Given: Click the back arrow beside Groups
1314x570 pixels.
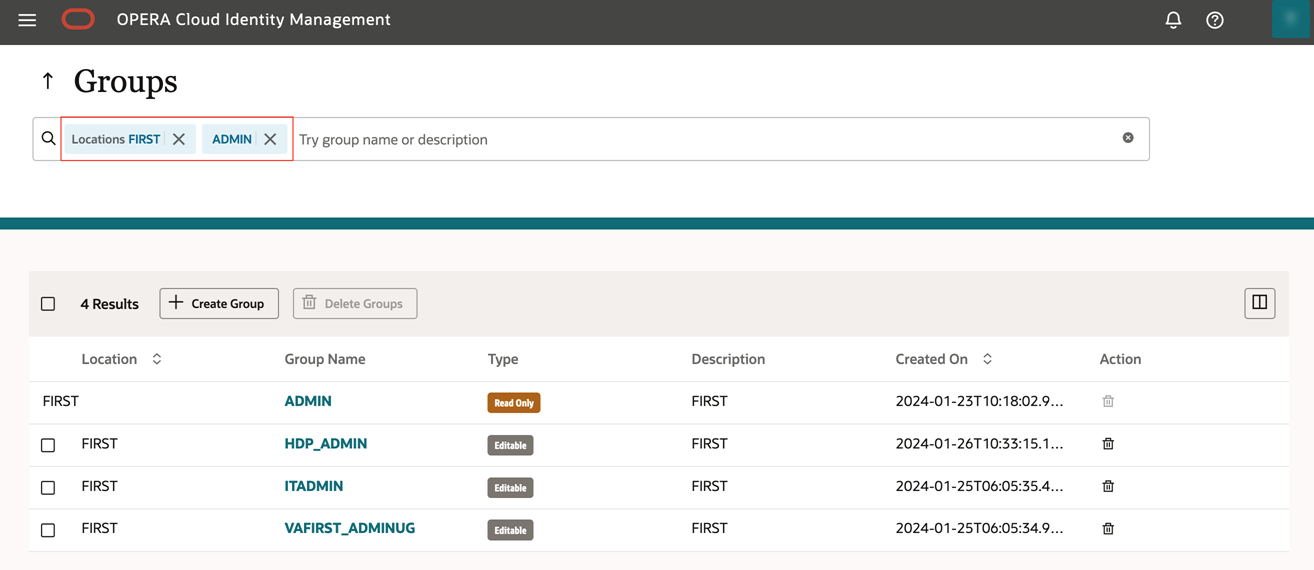Looking at the screenshot, I should tap(48, 81).
